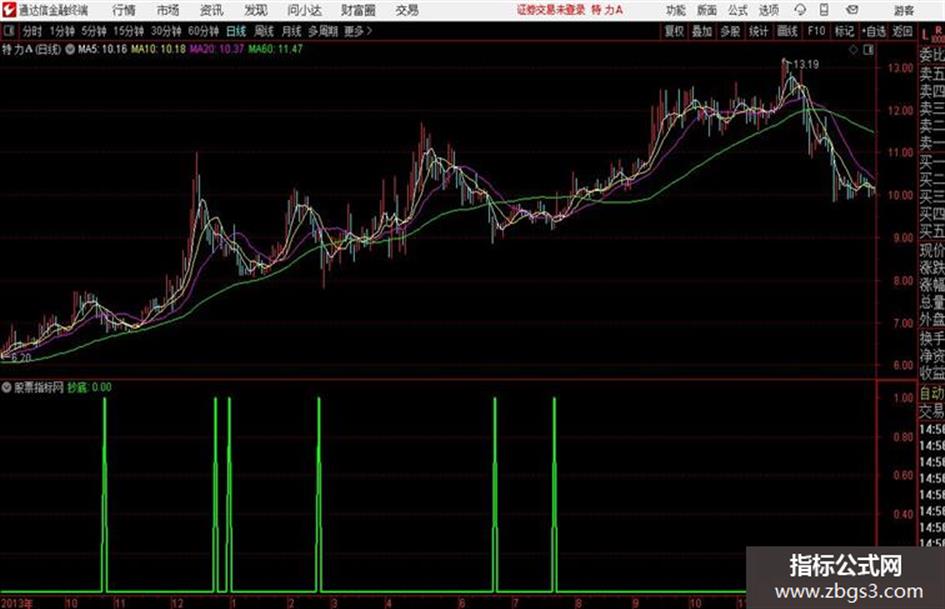Viewport: 945px width, 609px height.
Task: Click the 画线 drawing tool button
Action: [787, 31]
